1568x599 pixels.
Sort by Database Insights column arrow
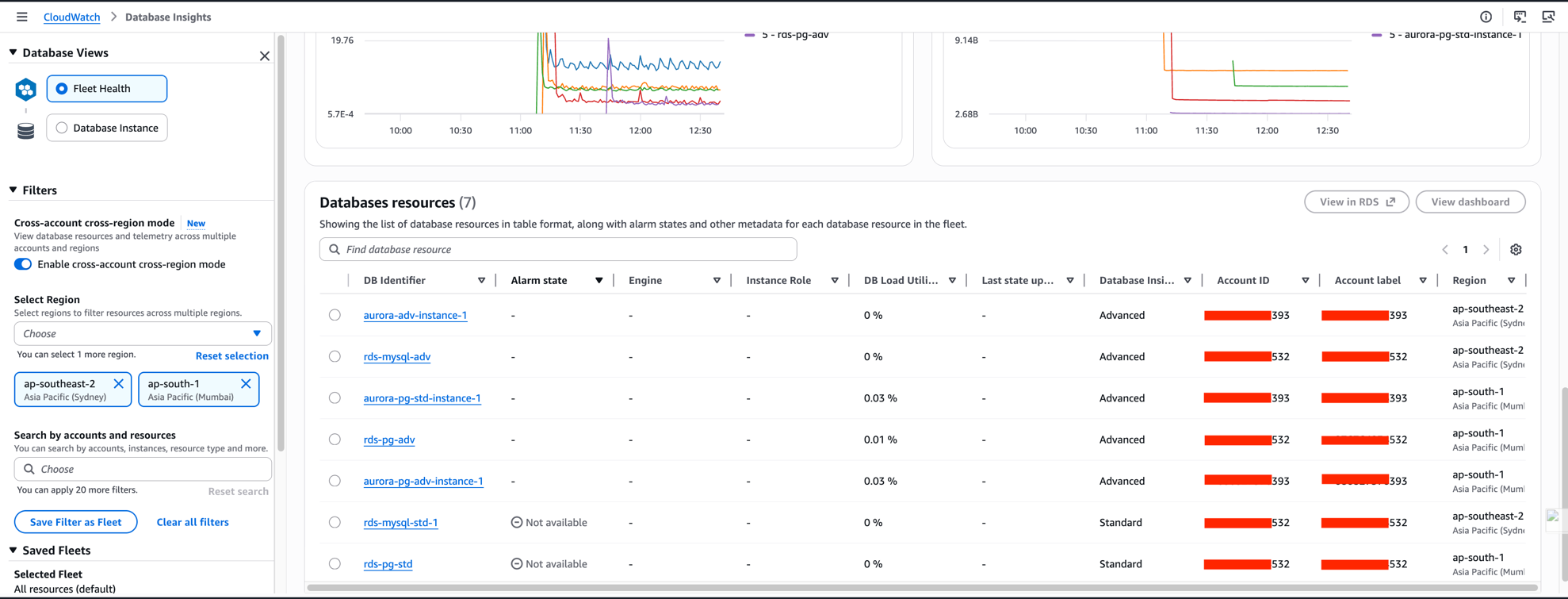1187,280
